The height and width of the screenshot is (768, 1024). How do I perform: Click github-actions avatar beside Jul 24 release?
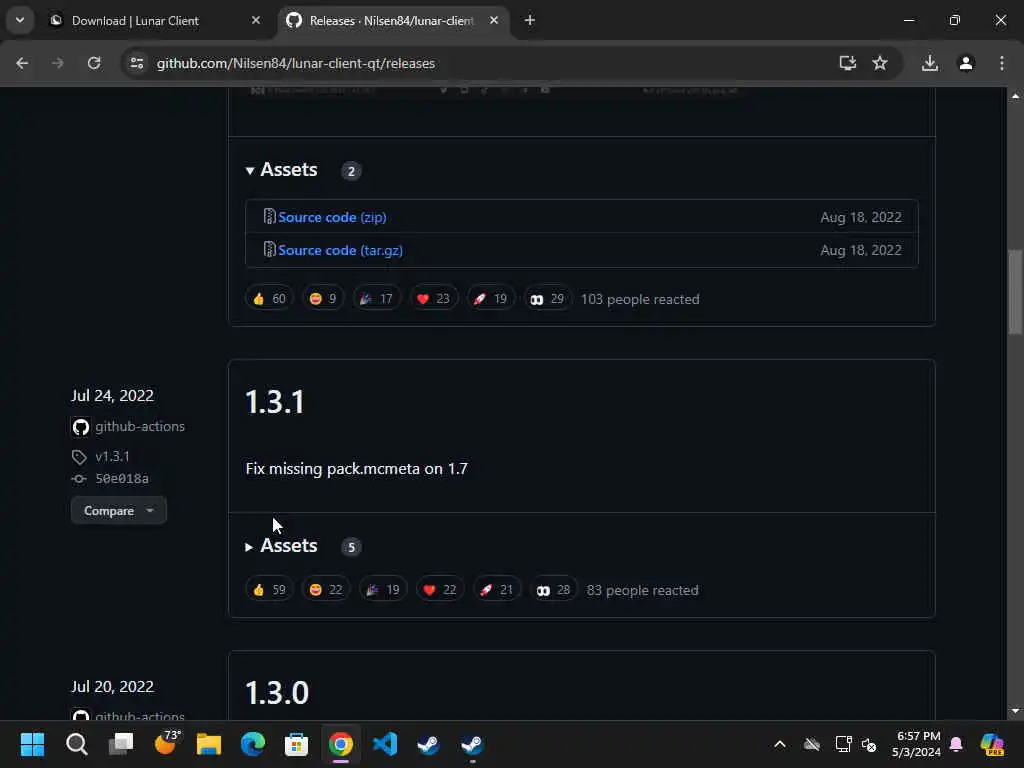[x=80, y=427]
